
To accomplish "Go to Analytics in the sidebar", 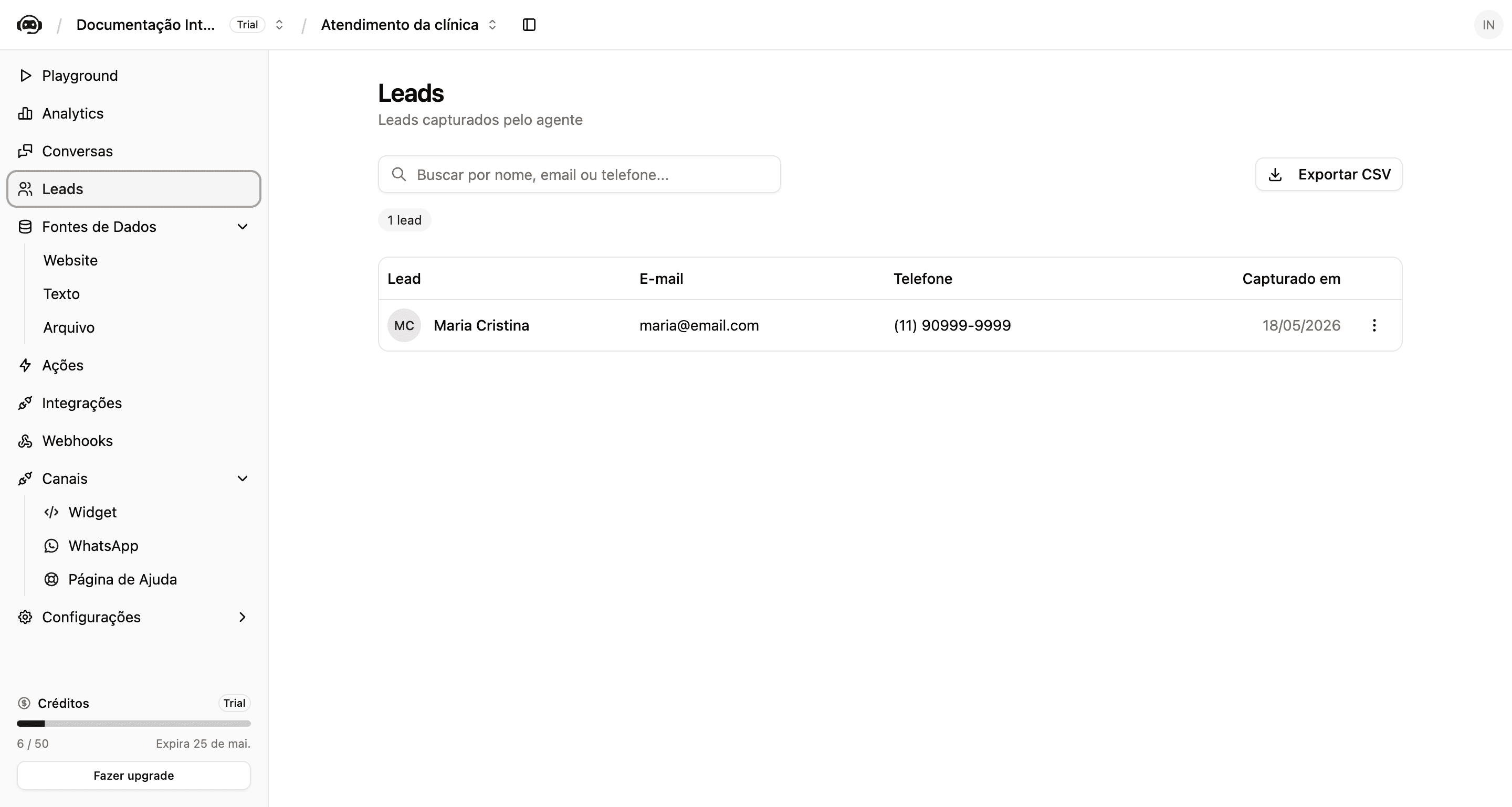I will point(134,113).
